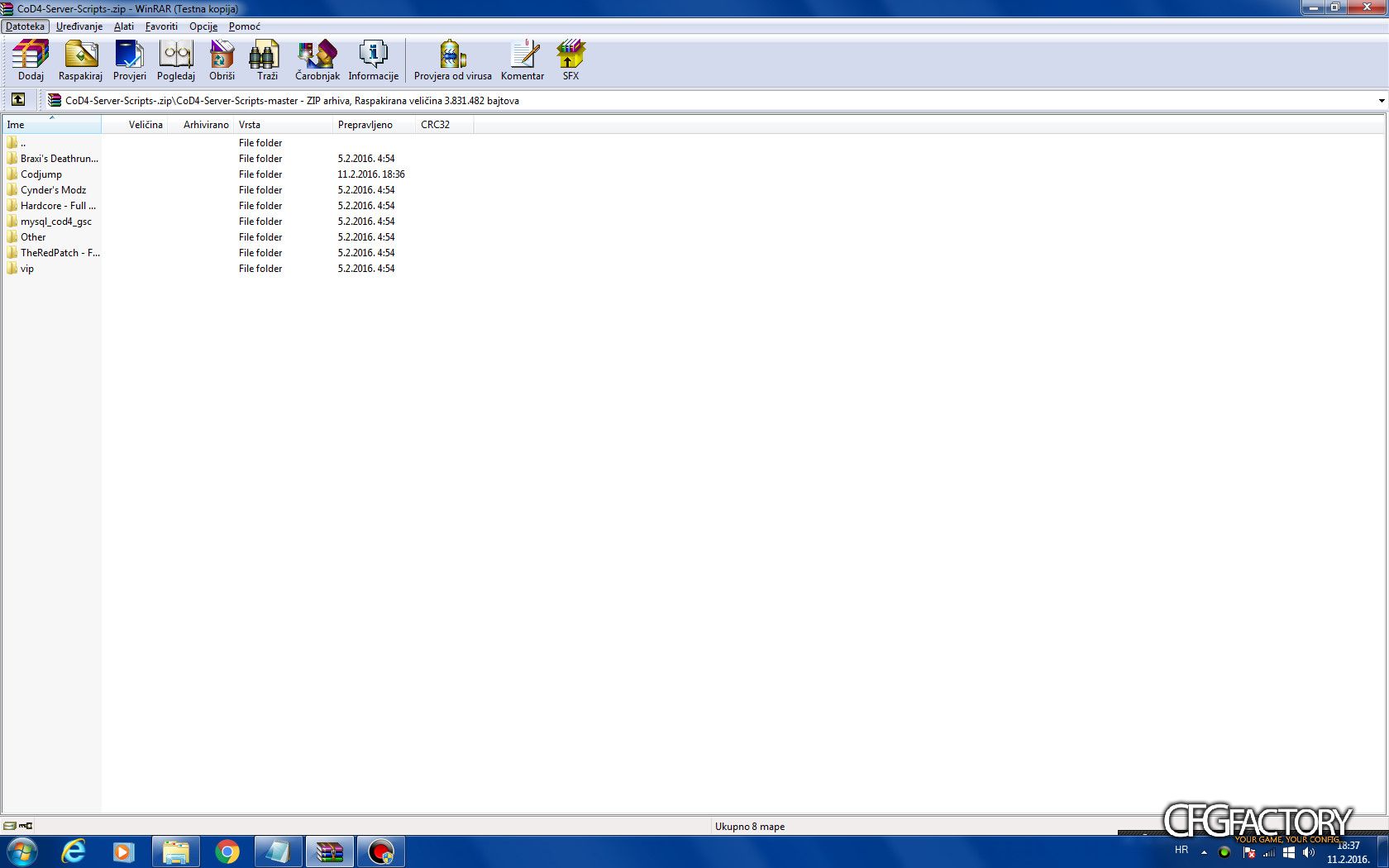Run Provjera od virusa scan

452,60
